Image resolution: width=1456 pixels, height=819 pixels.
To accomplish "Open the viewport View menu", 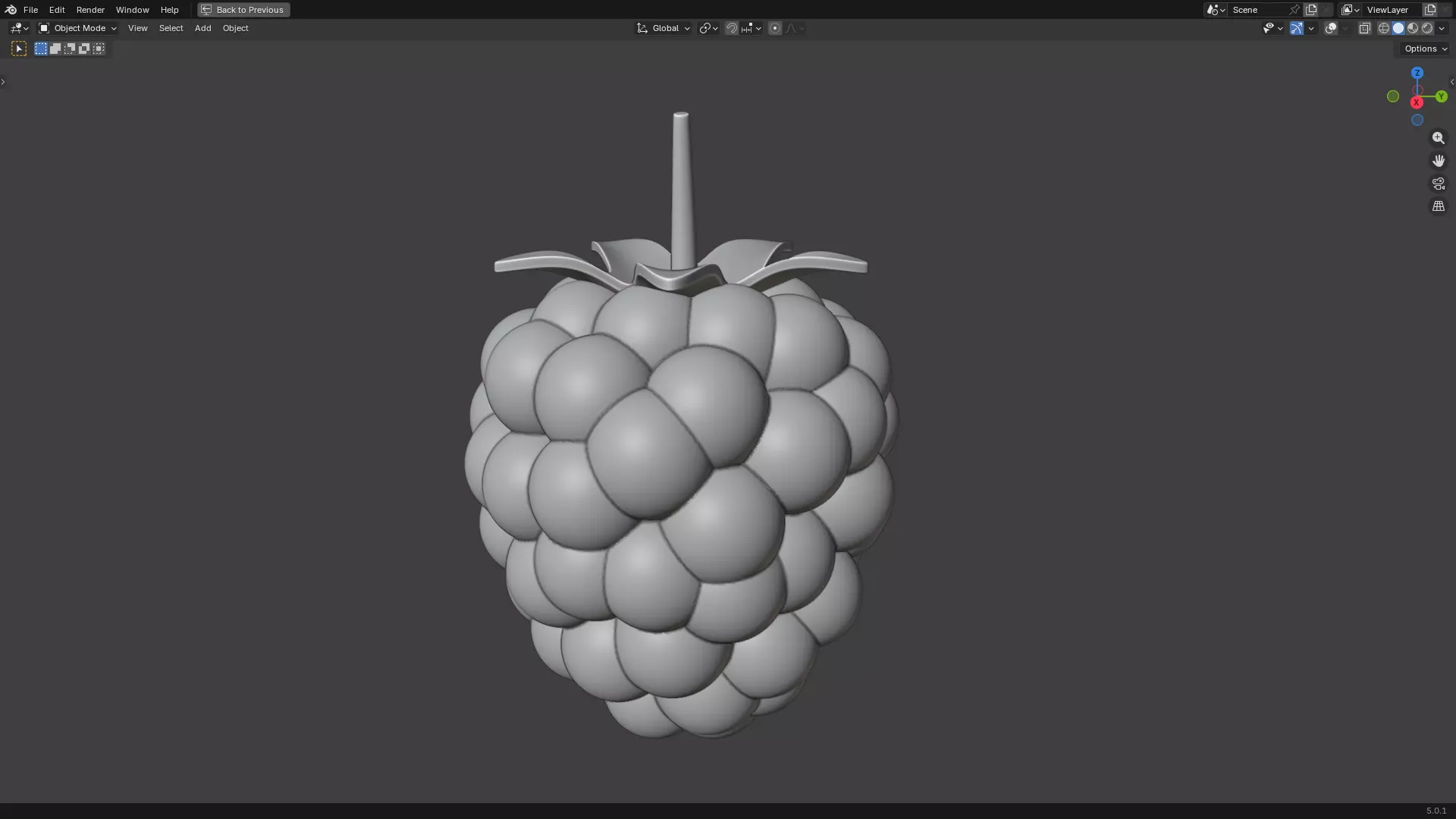I will coord(137,28).
